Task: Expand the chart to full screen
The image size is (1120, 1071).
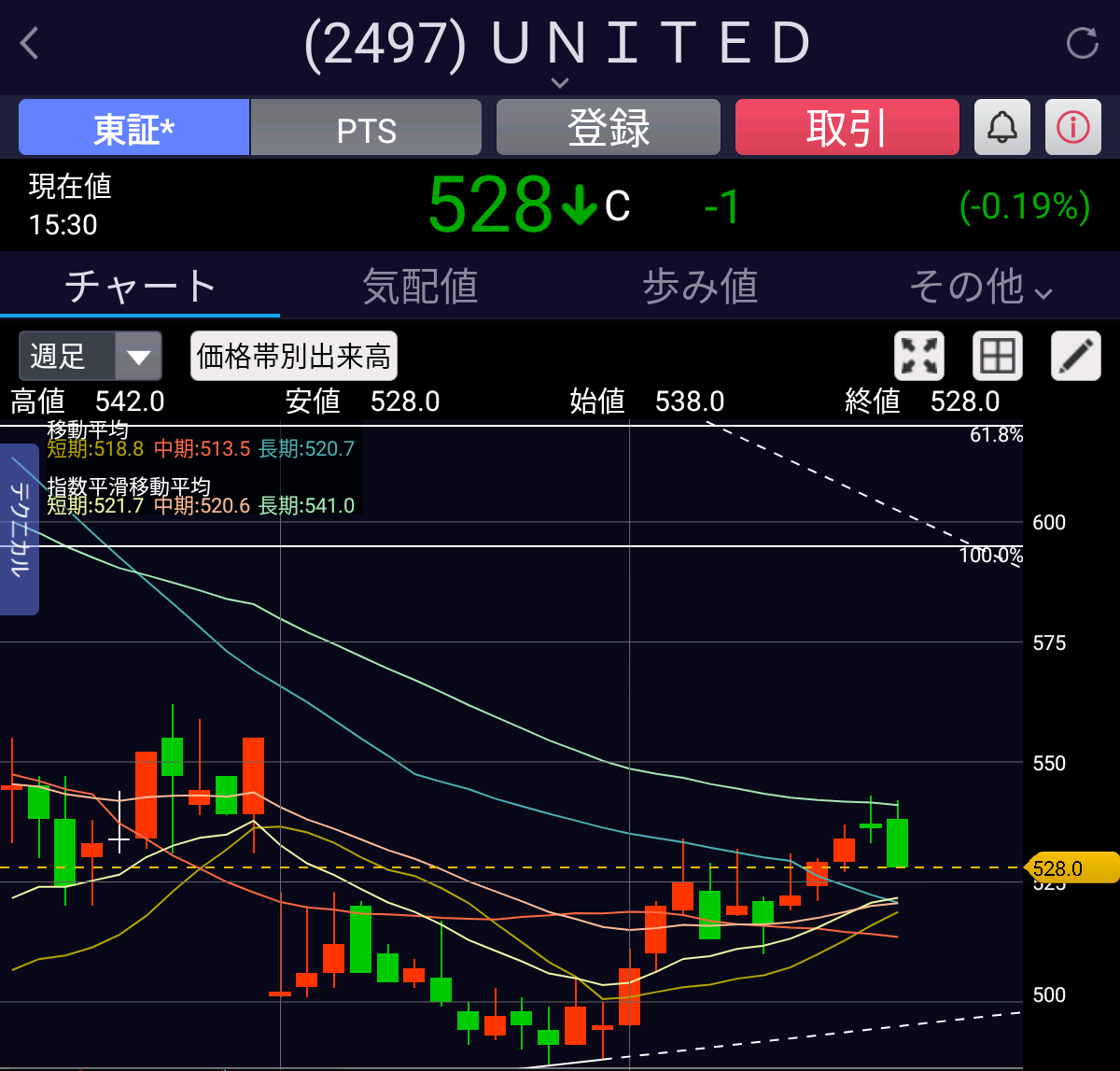Action: (x=919, y=356)
